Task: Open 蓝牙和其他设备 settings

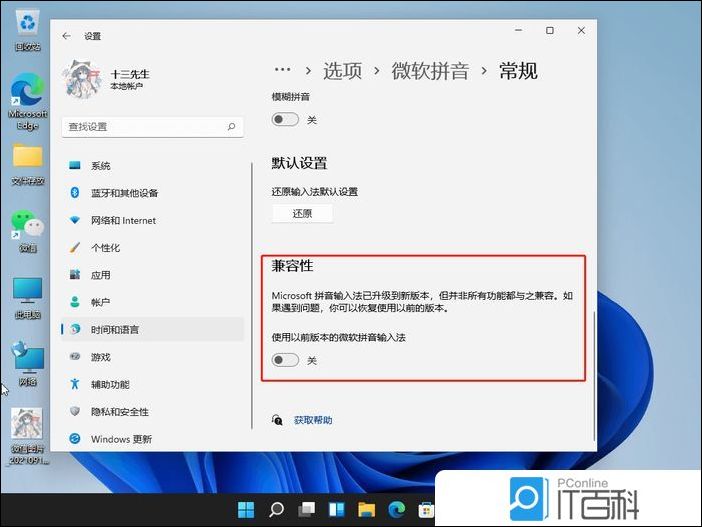Action: 152,193
